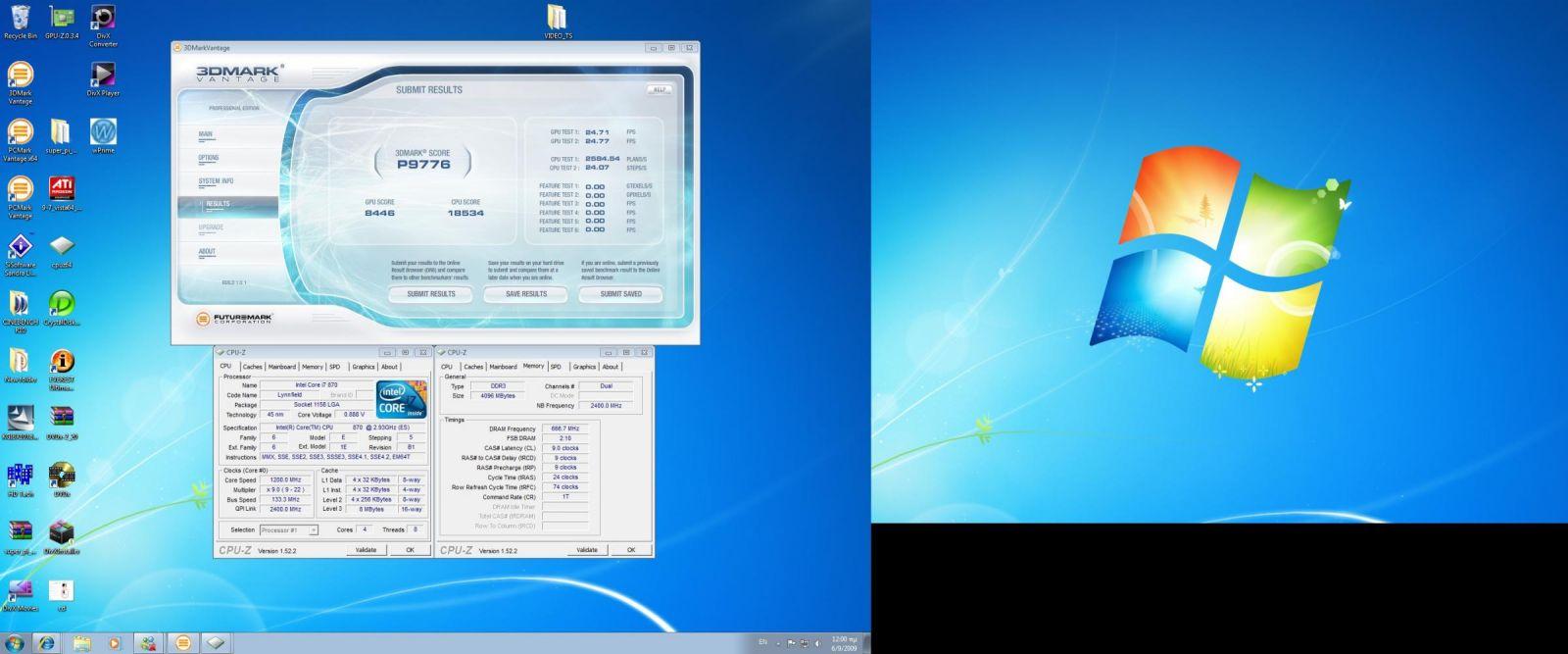Click Validate in left CPU-Z window
This screenshot has width=1568, height=654.
tap(367, 550)
